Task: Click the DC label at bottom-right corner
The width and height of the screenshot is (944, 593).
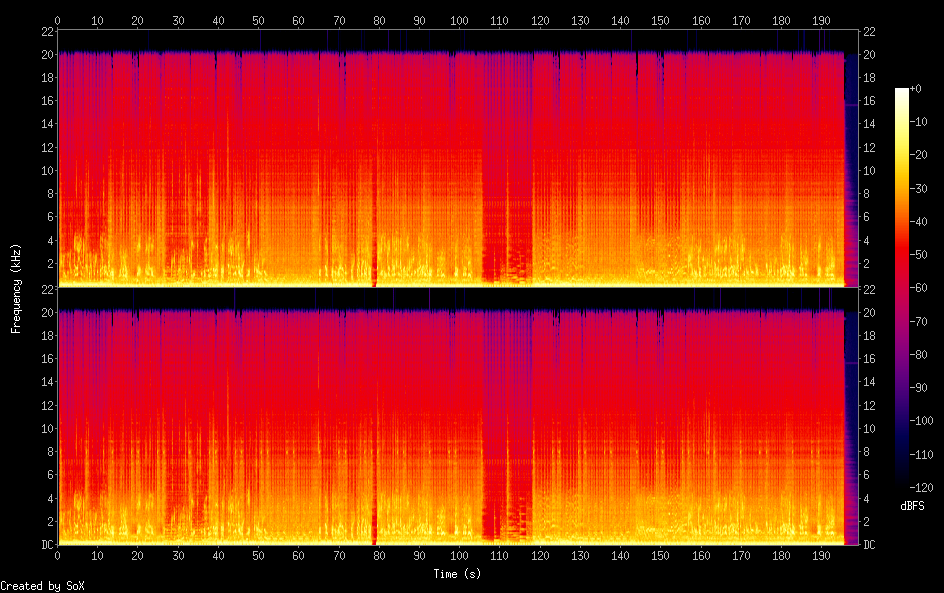Action: [870, 545]
